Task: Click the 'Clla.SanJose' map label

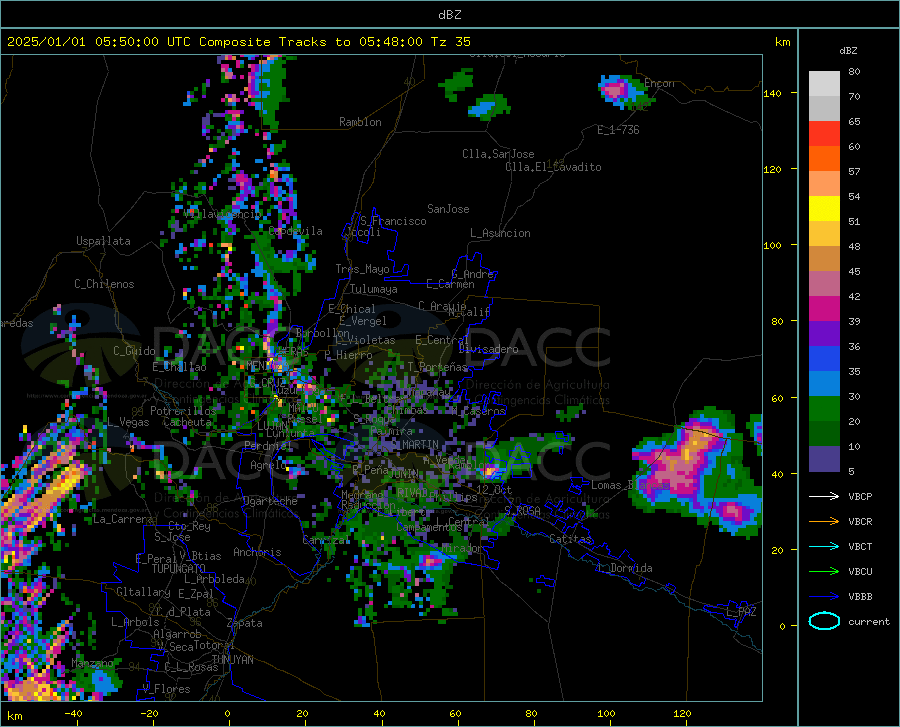Action: [x=498, y=154]
